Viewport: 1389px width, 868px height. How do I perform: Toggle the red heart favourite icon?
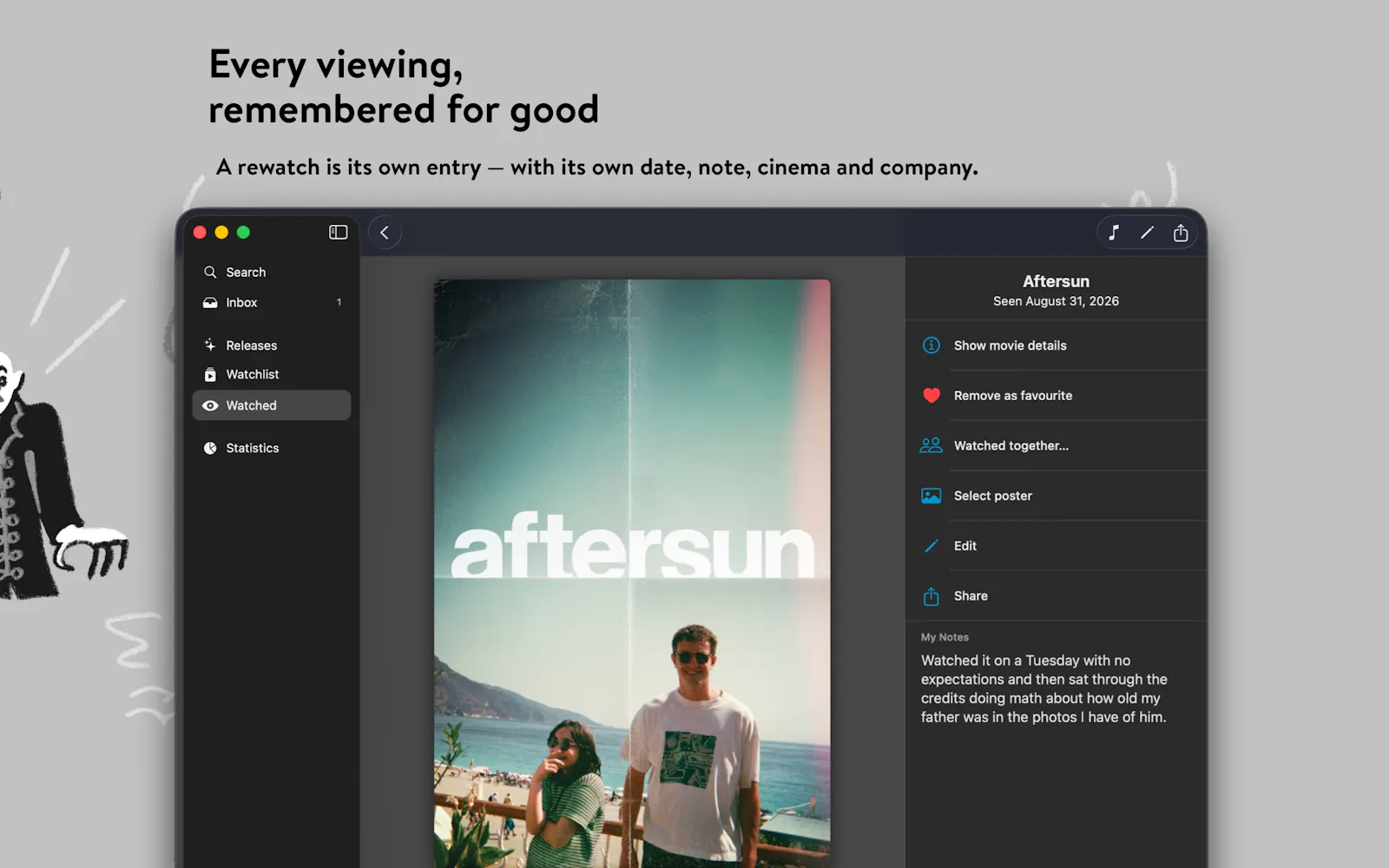click(931, 396)
